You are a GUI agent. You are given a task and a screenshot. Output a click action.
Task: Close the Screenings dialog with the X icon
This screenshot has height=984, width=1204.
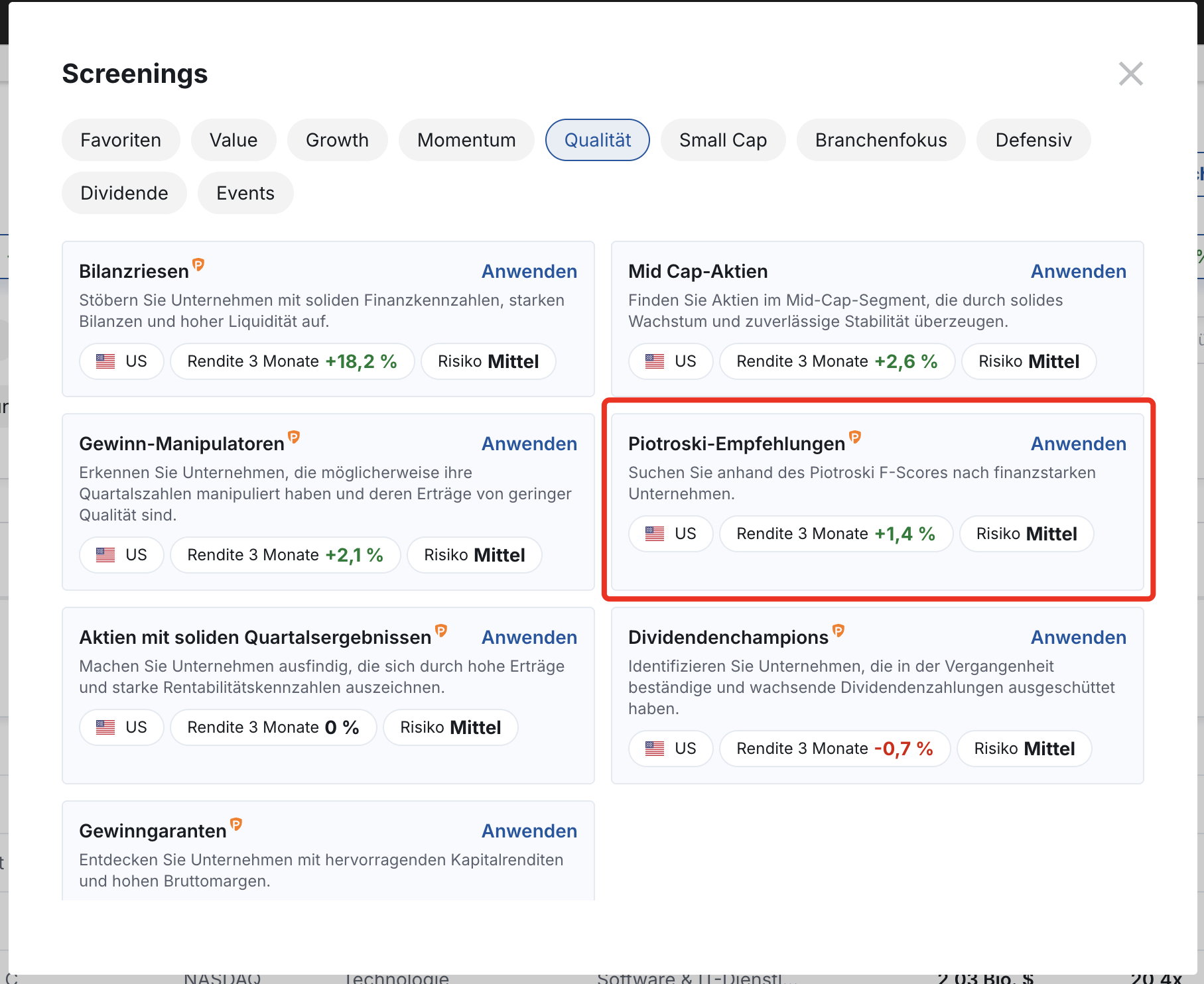[1130, 74]
